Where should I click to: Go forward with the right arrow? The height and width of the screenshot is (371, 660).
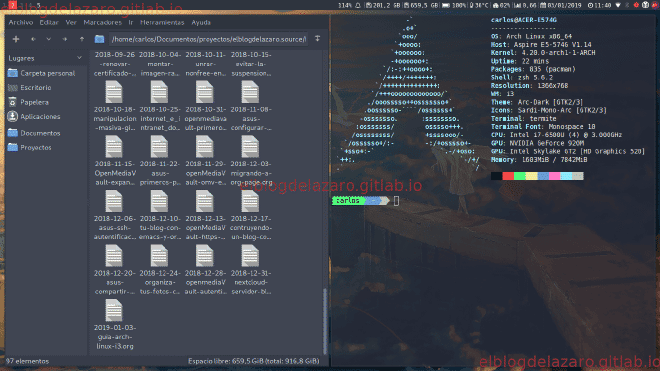(65, 39)
